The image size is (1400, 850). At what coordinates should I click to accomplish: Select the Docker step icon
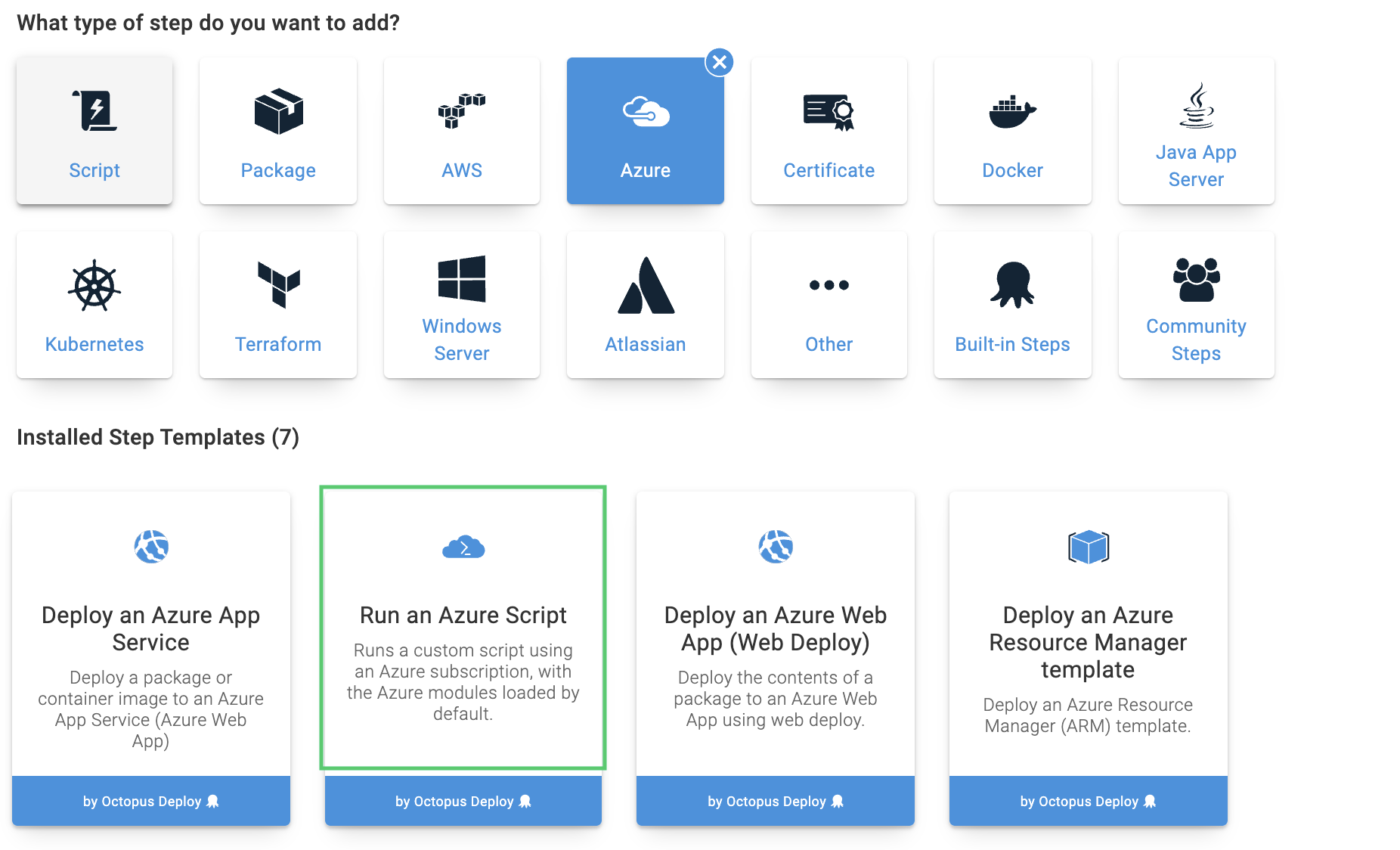1012,130
